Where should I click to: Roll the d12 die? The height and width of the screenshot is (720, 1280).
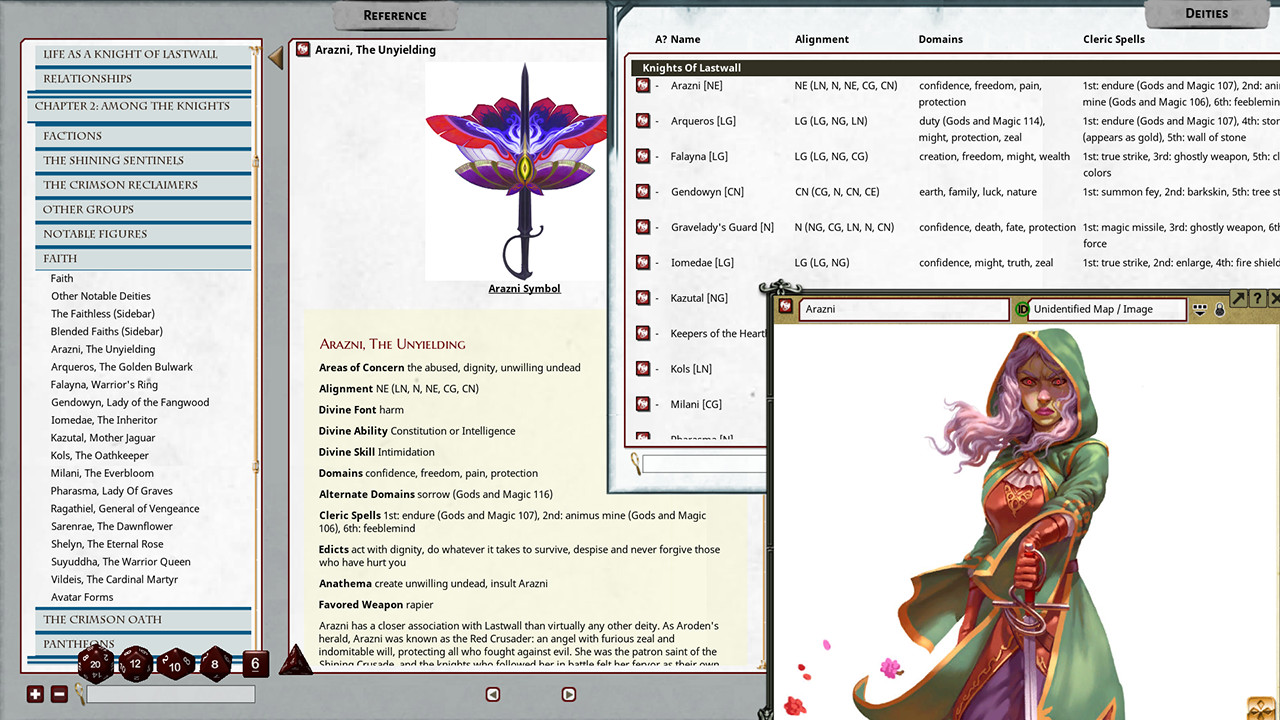pyautogui.click(x=135, y=663)
